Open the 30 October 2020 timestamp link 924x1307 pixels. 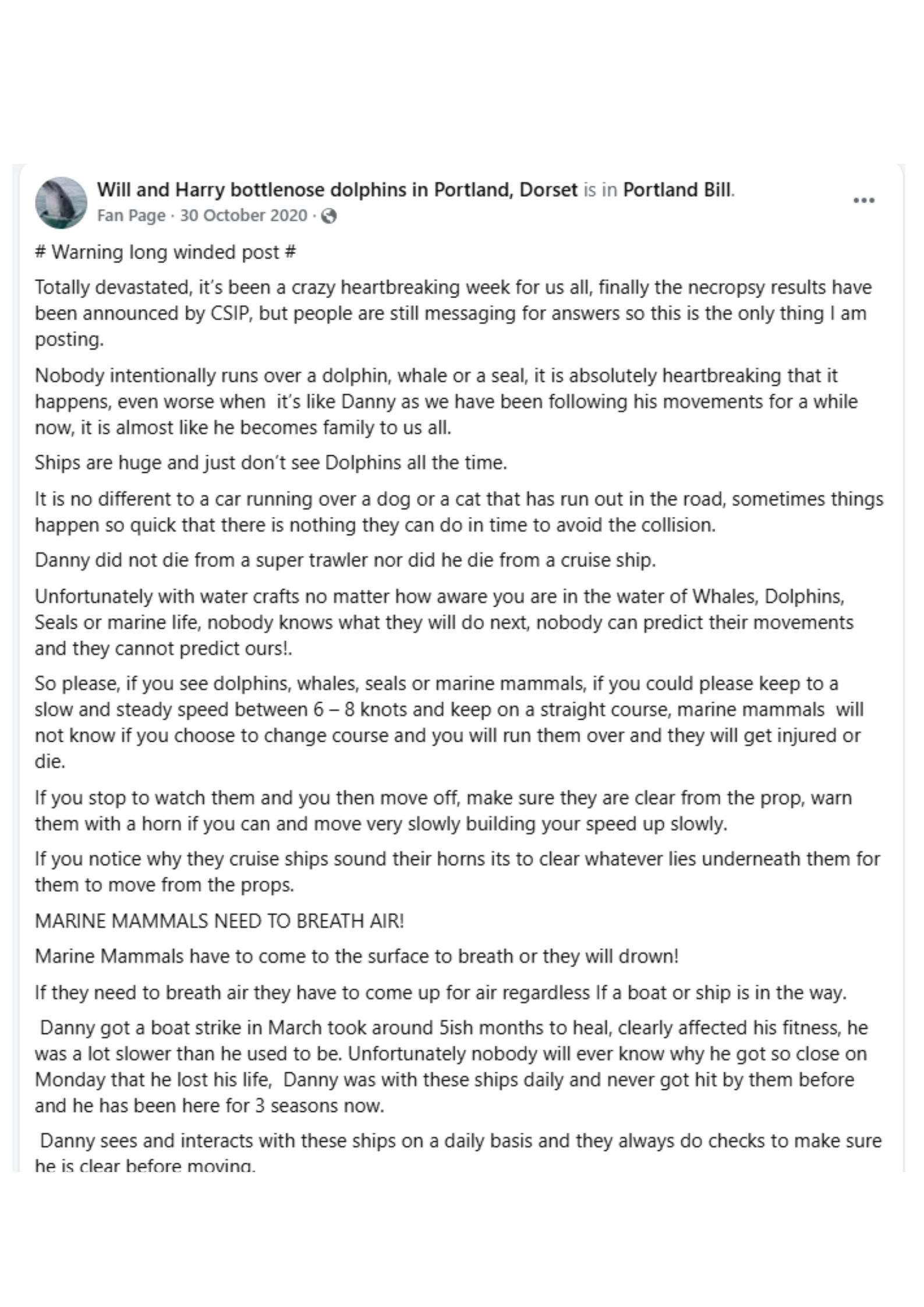coord(243,216)
